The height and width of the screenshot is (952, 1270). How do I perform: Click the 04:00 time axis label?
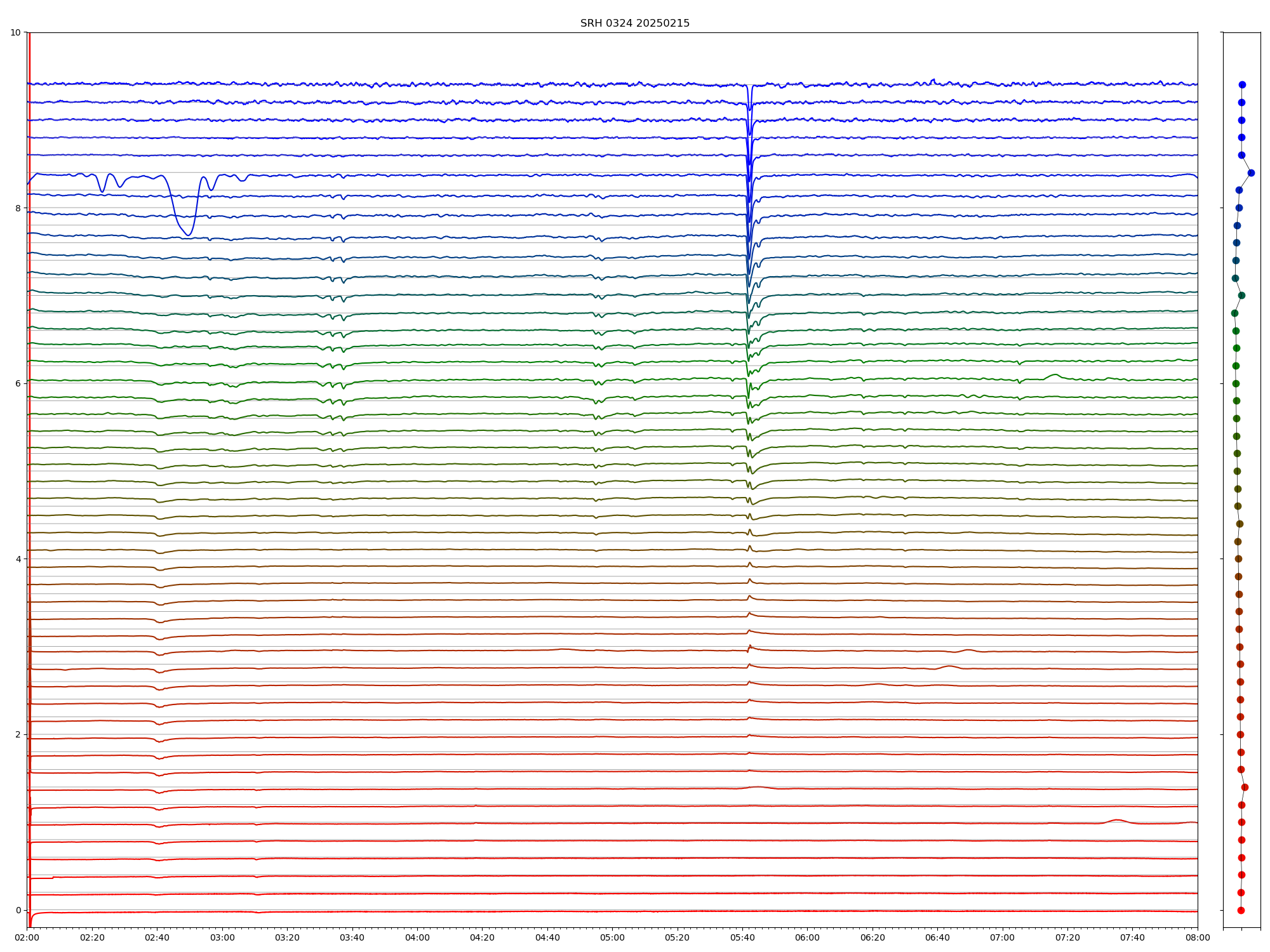click(417, 937)
